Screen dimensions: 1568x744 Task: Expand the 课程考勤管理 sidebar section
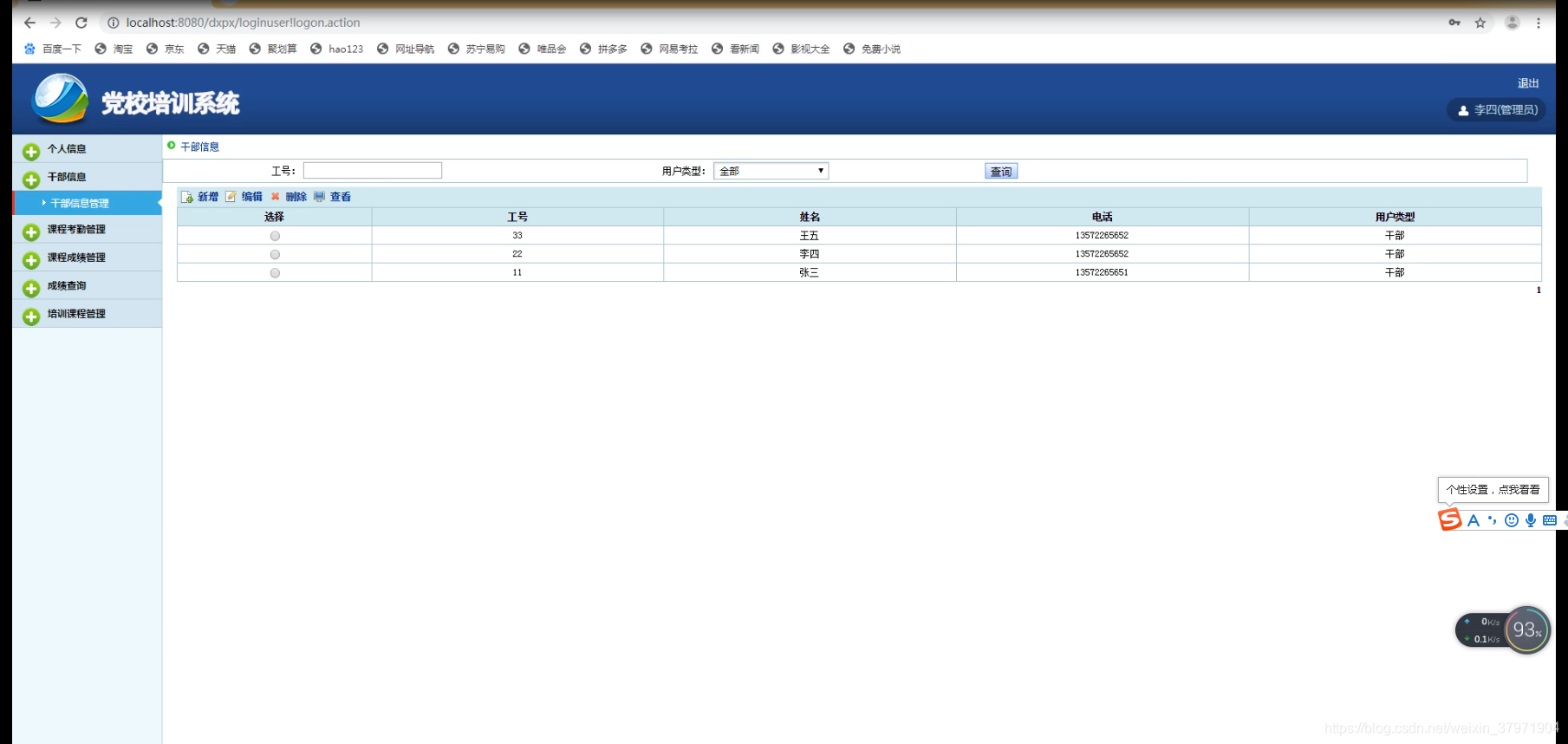click(87, 229)
